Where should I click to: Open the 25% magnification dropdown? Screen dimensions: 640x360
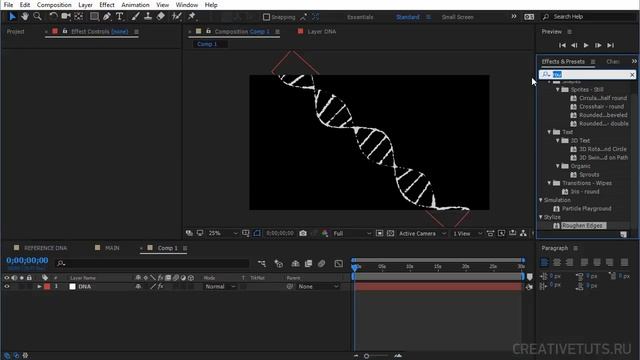pos(223,233)
